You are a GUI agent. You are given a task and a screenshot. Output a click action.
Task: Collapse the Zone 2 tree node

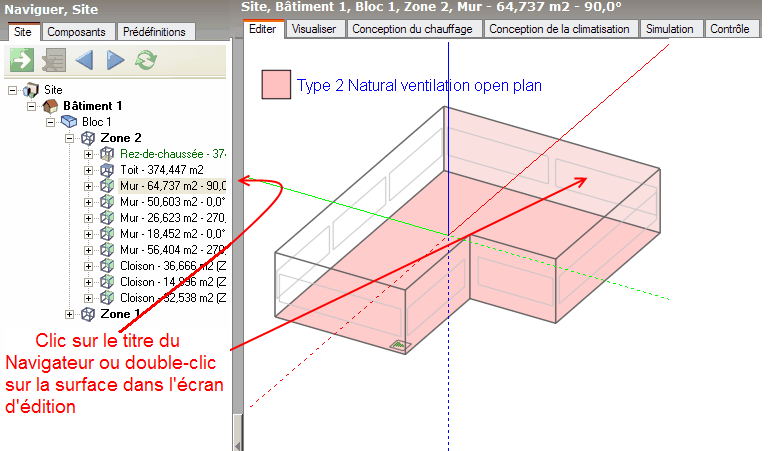tap(71, 138)
